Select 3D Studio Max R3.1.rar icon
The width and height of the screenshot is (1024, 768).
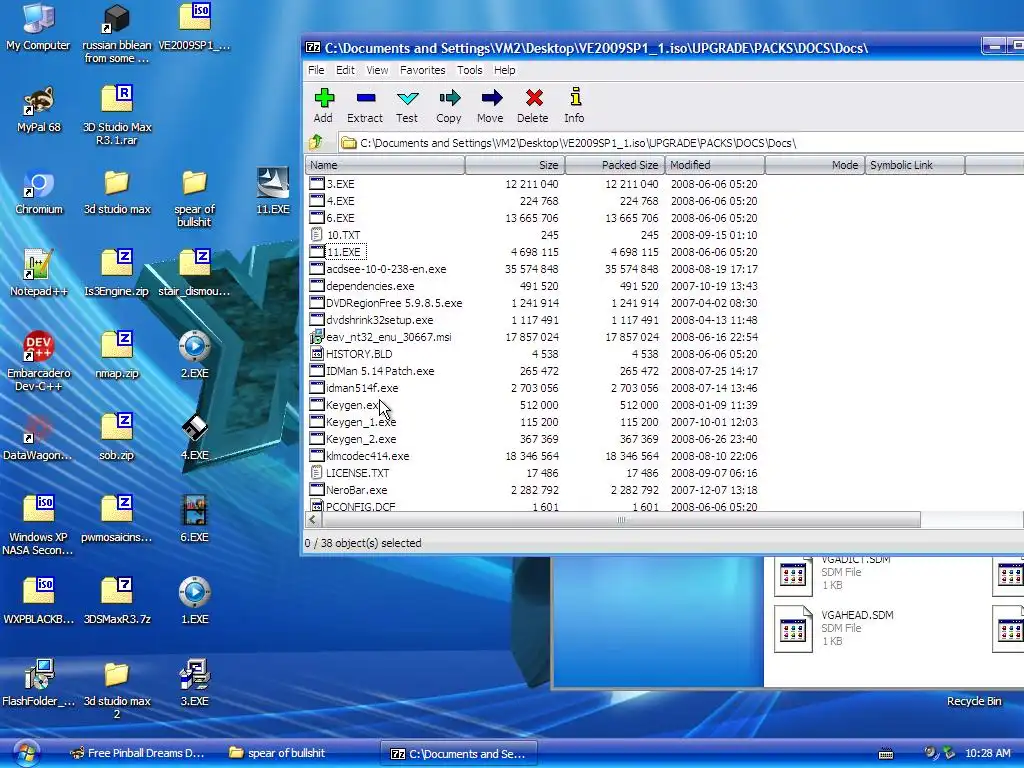tap(117, 115)
